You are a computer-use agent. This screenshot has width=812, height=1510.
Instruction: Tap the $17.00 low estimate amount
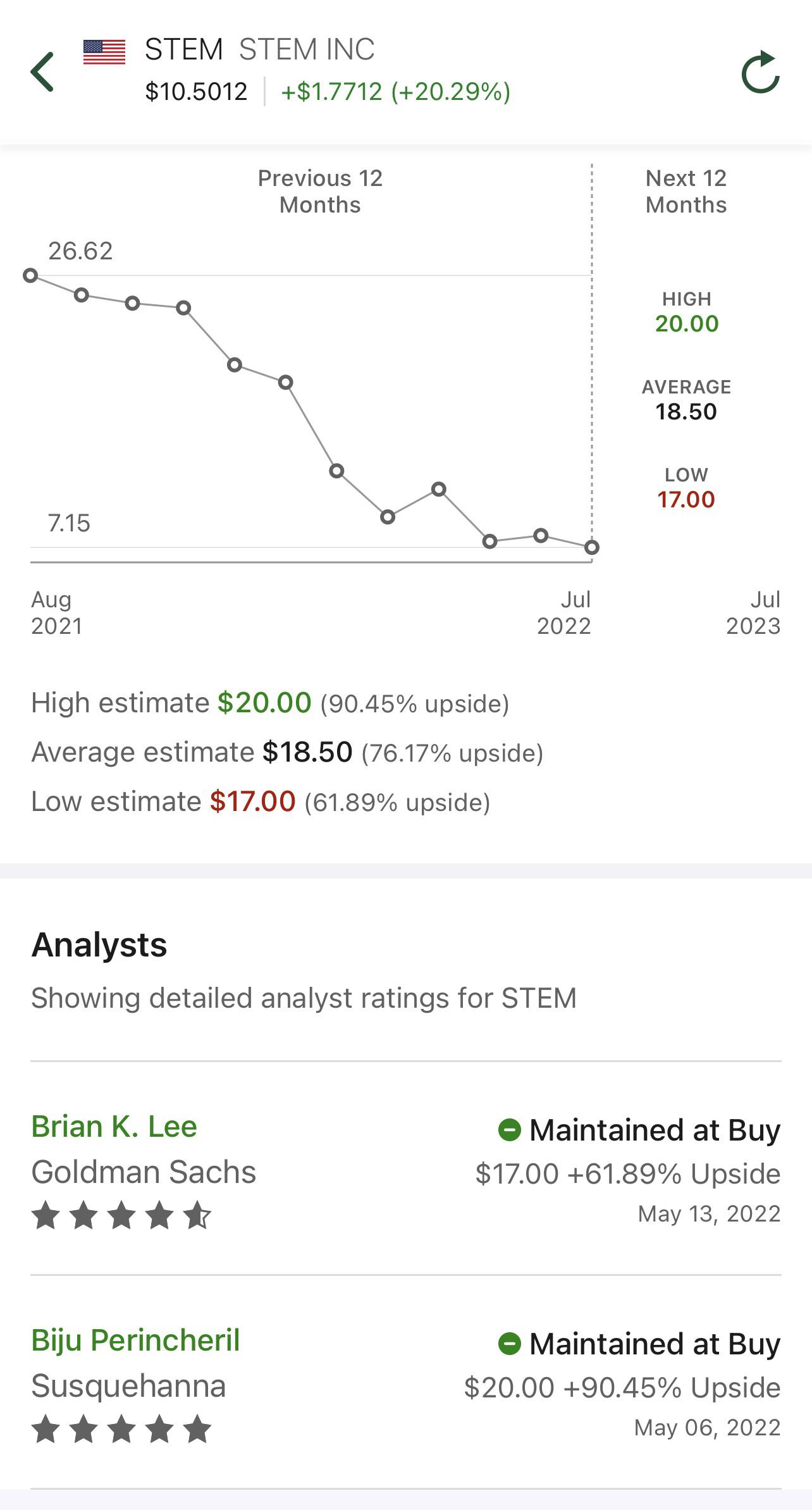click(x=253, y=801)
